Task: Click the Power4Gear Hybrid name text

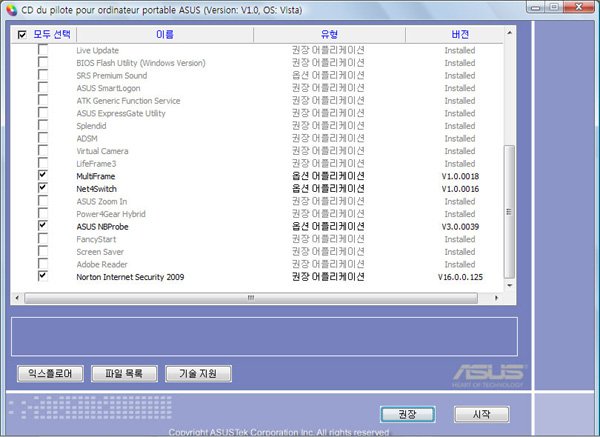Action: [x=111, y=214]
